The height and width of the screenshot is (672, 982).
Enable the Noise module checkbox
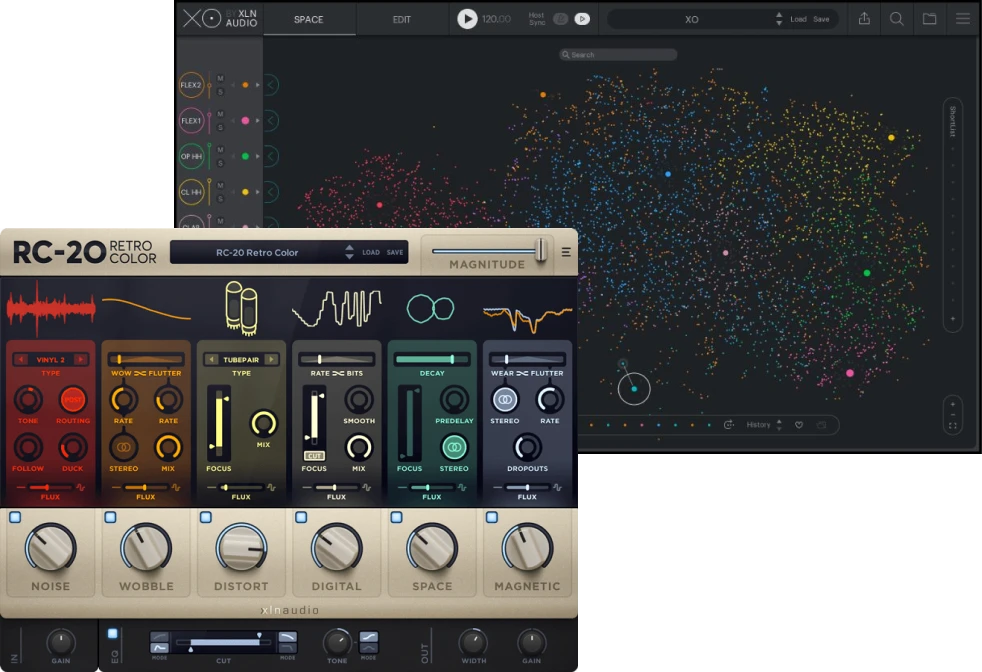[x=15, y=517]
